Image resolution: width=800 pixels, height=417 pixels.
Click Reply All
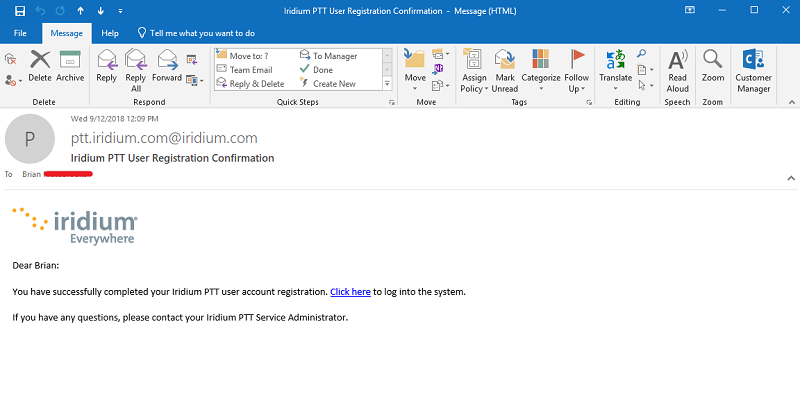click(x=136, y=70)
